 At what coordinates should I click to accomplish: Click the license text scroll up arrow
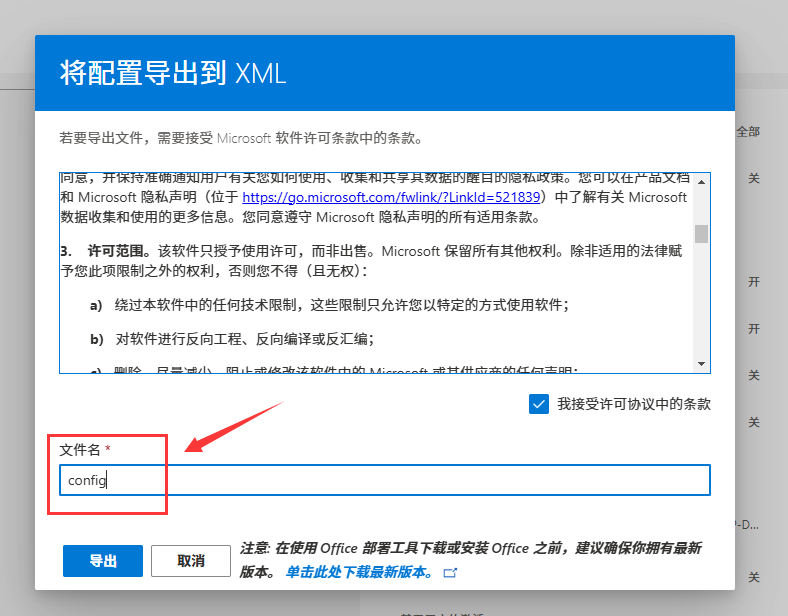click(x=702, y=182)
